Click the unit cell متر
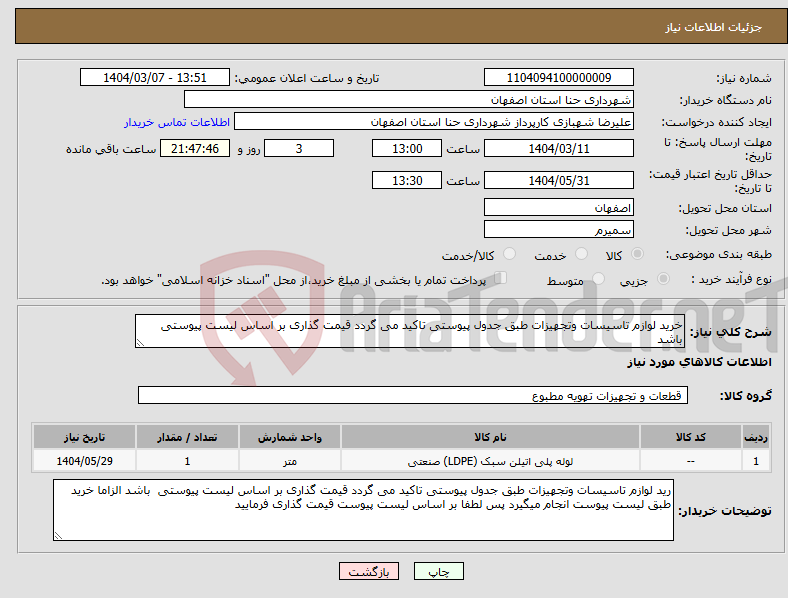788x598 pixels. [x=290, y=461]
